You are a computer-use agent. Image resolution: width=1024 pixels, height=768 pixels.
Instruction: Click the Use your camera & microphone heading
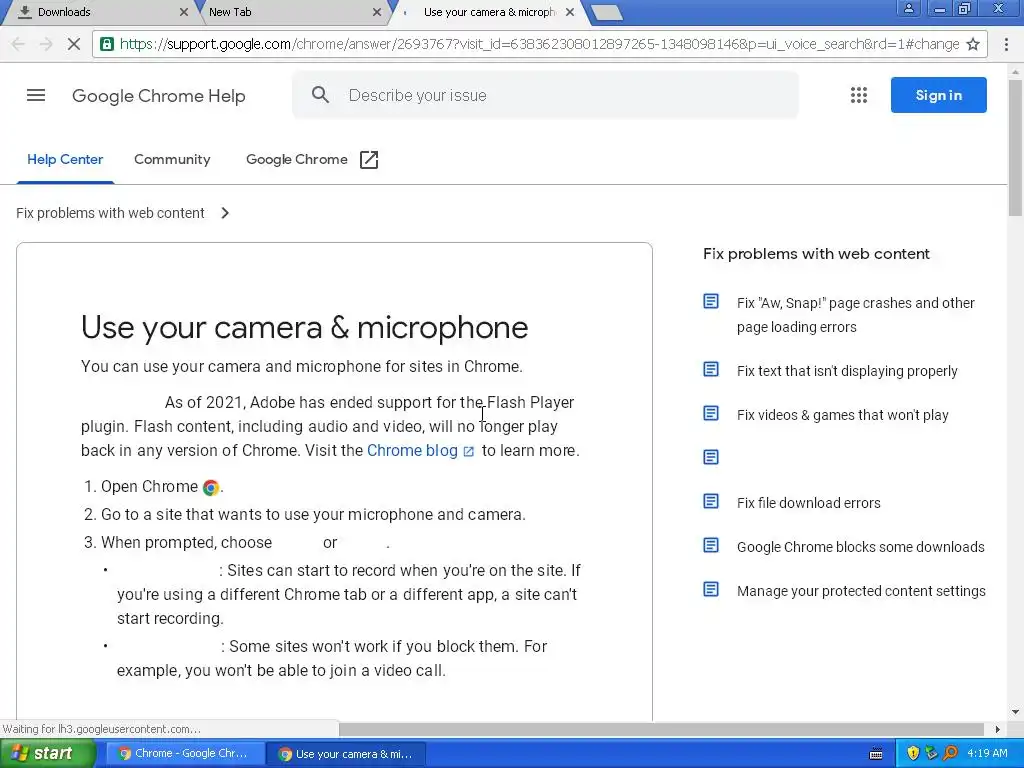tap(304, 327)
